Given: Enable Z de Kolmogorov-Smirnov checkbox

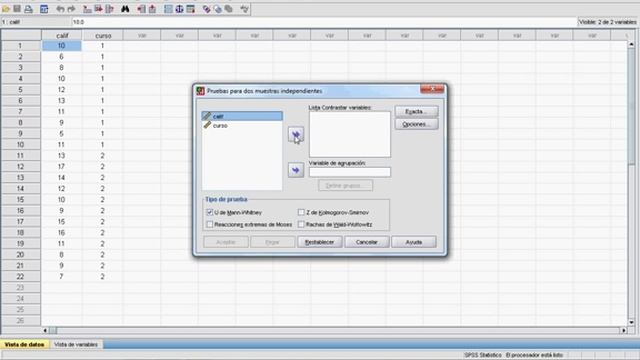Looking at the screenshot, I should tap(301, 212).
